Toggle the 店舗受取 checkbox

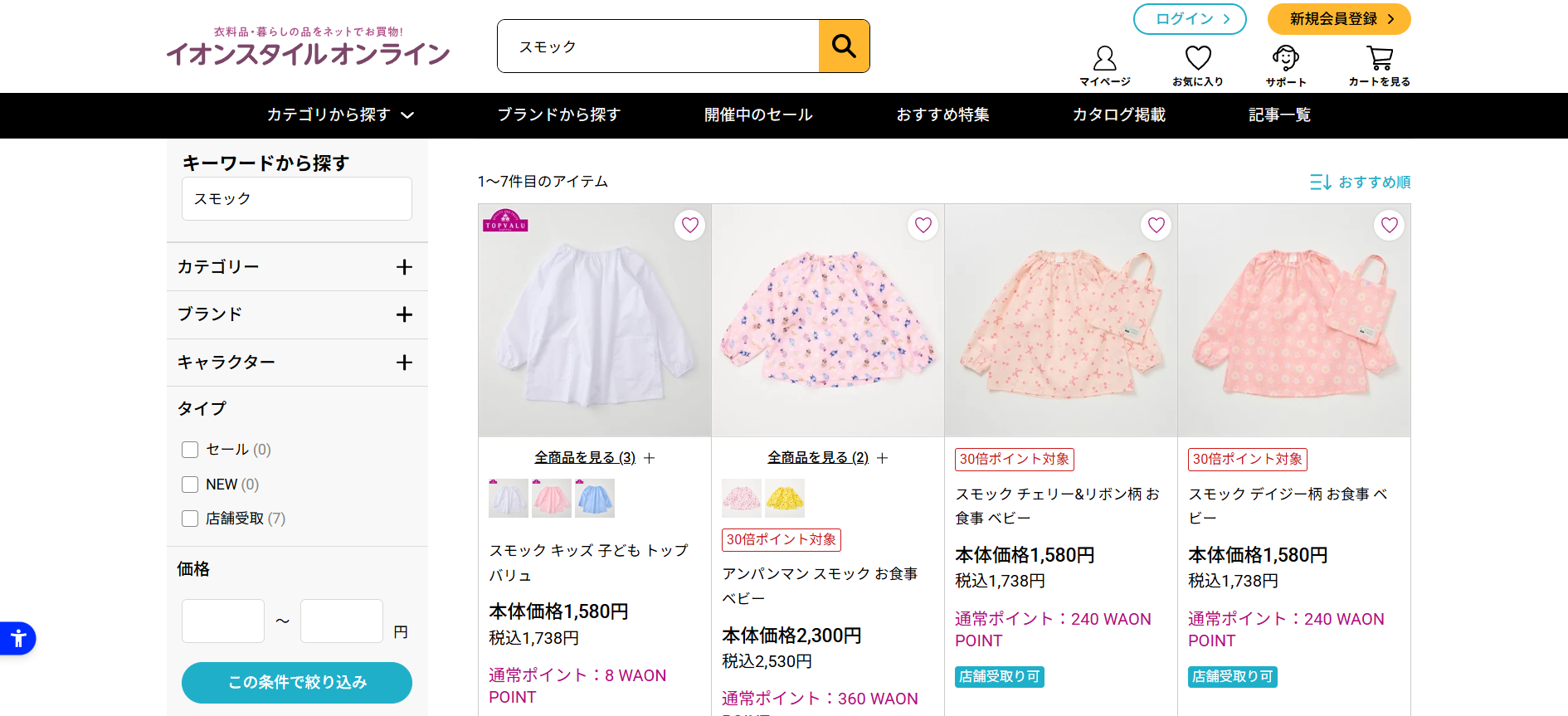tap(190, 519)
